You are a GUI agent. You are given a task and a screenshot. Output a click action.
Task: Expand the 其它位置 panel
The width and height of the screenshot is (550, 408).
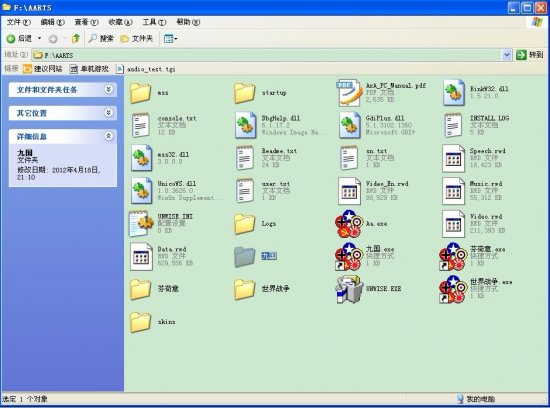click(x=109, y=113)
